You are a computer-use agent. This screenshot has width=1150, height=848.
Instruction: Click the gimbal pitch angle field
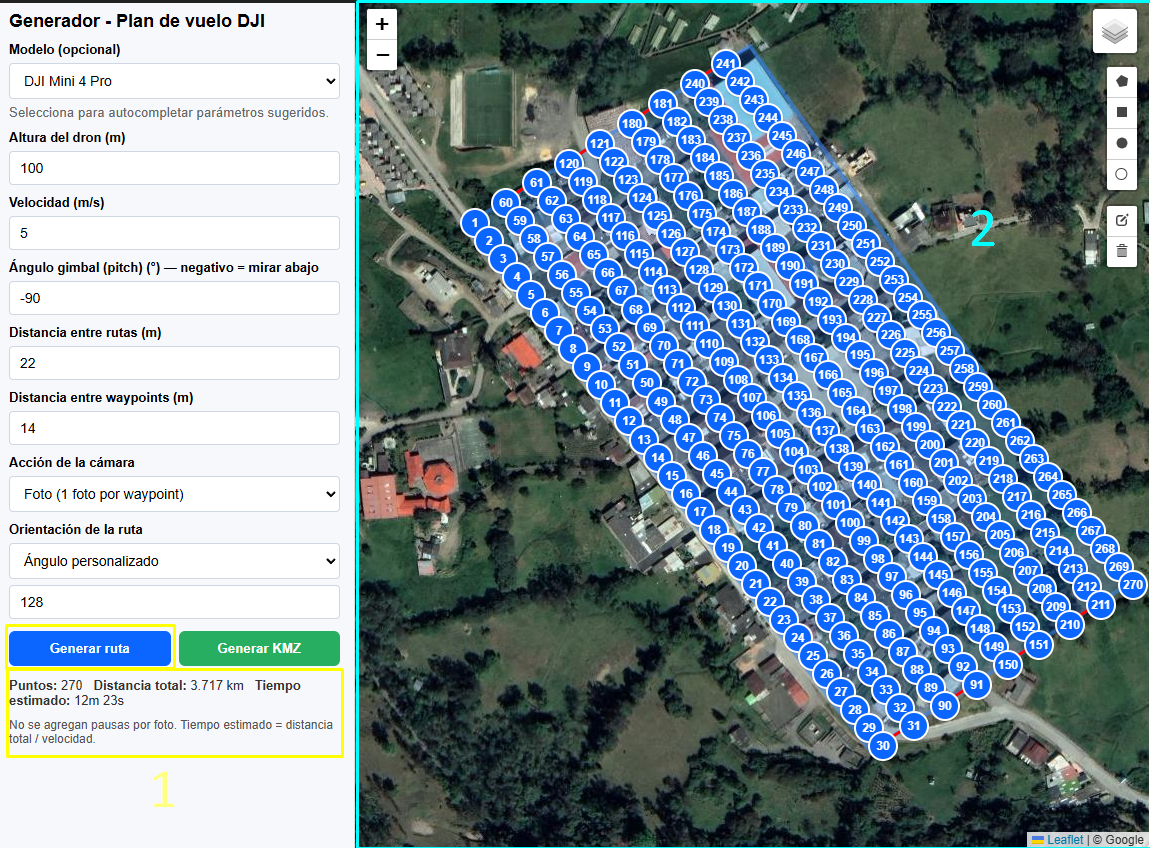[174, 298]
